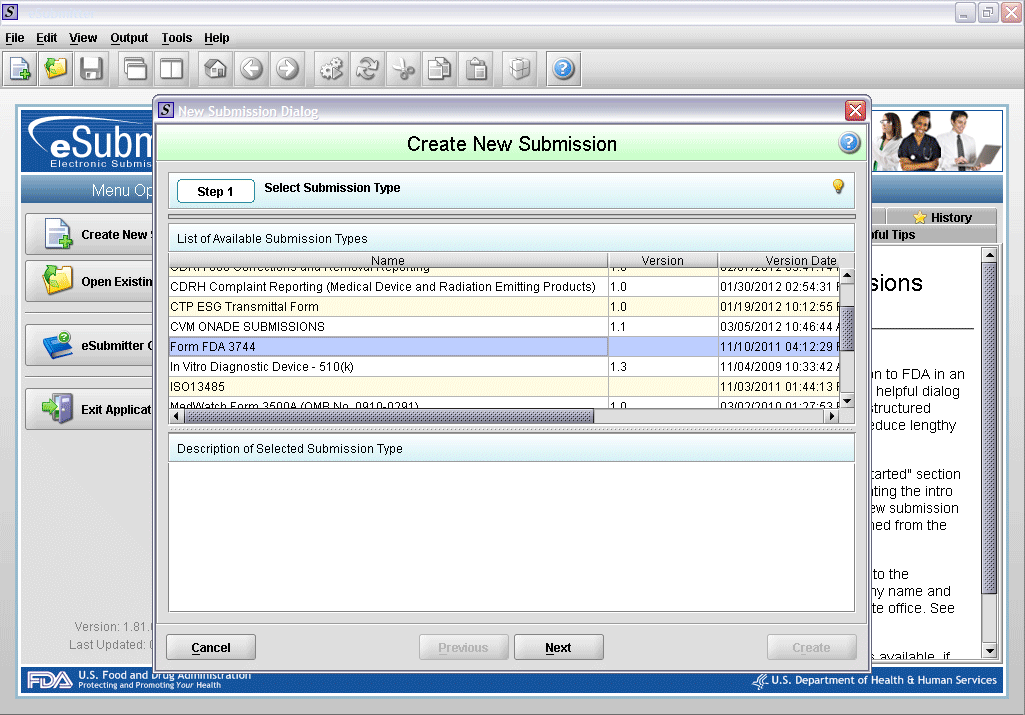Click submission list scroll up arrow

(x=847, y=276)
